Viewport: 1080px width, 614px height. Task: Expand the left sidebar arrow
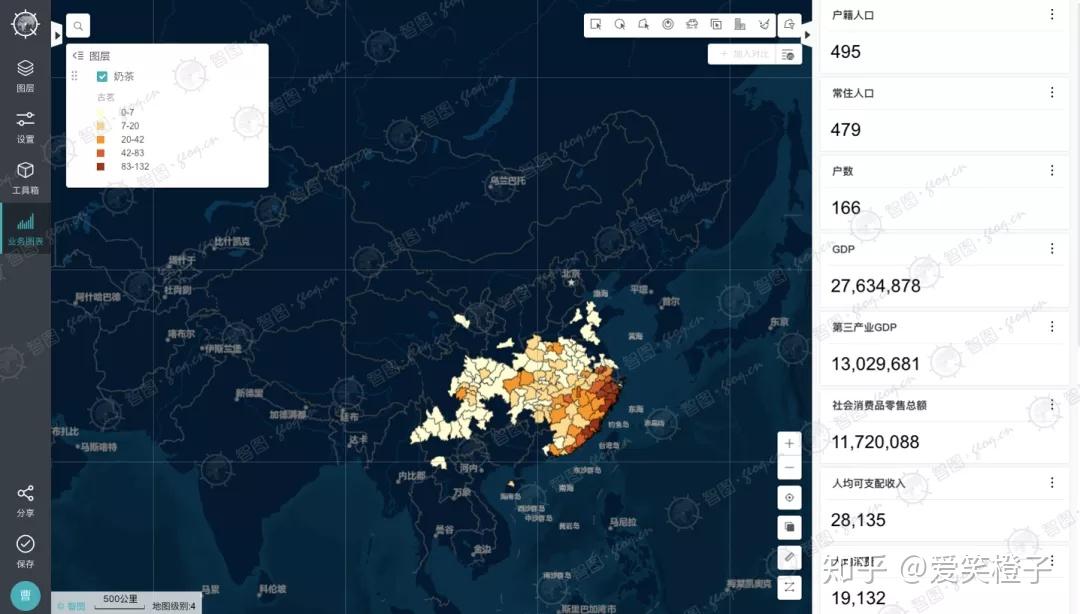56,34
